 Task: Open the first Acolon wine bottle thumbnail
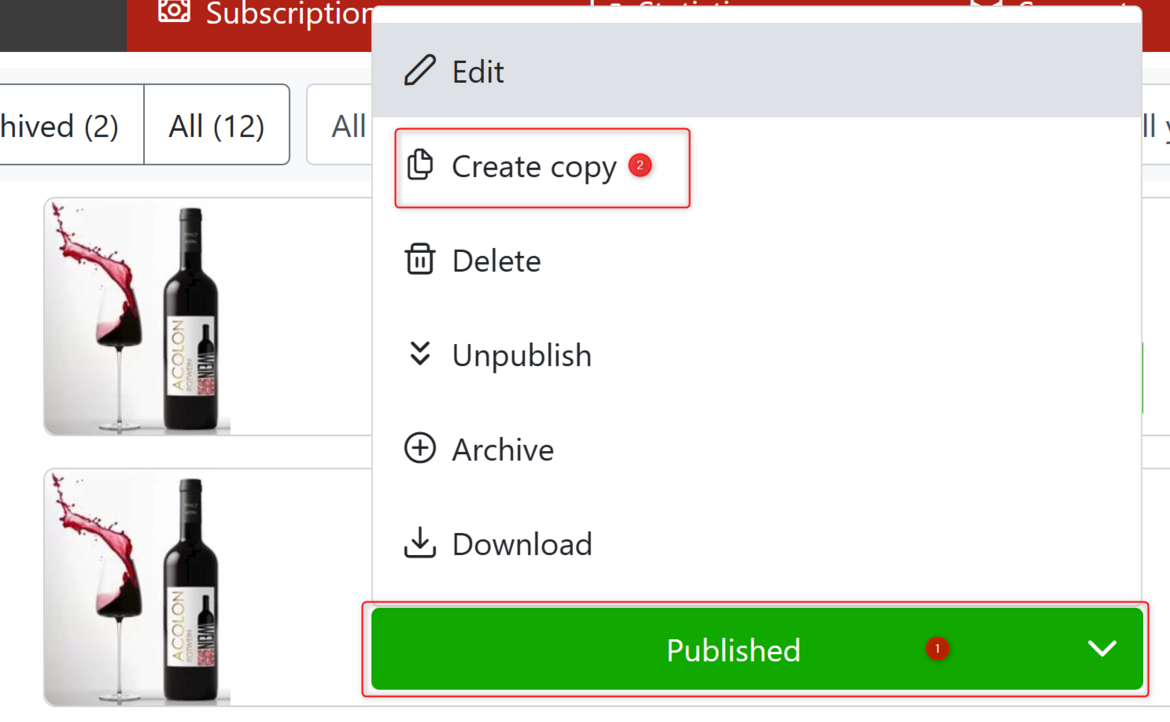(138, 316)
